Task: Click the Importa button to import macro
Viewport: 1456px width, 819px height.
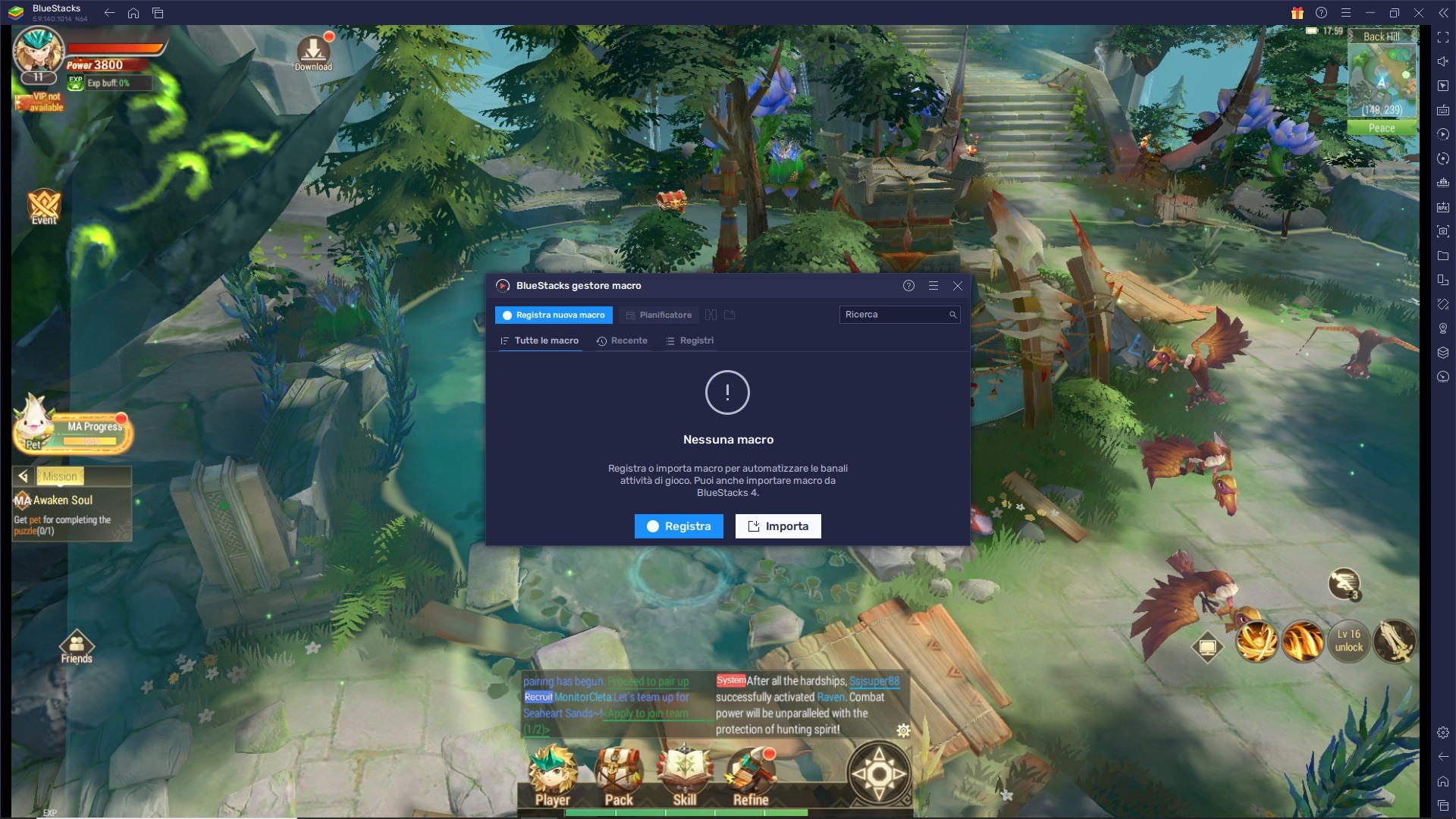Action: 778,526
